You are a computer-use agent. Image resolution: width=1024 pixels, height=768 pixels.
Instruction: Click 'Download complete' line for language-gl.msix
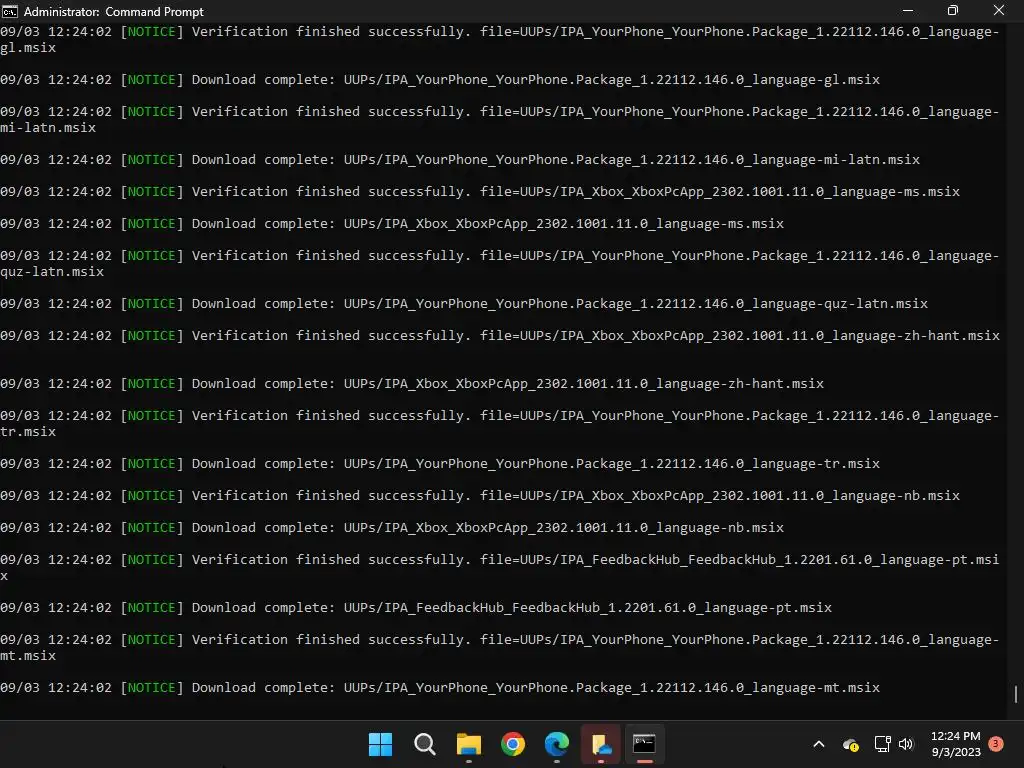[x=440, y=80]
